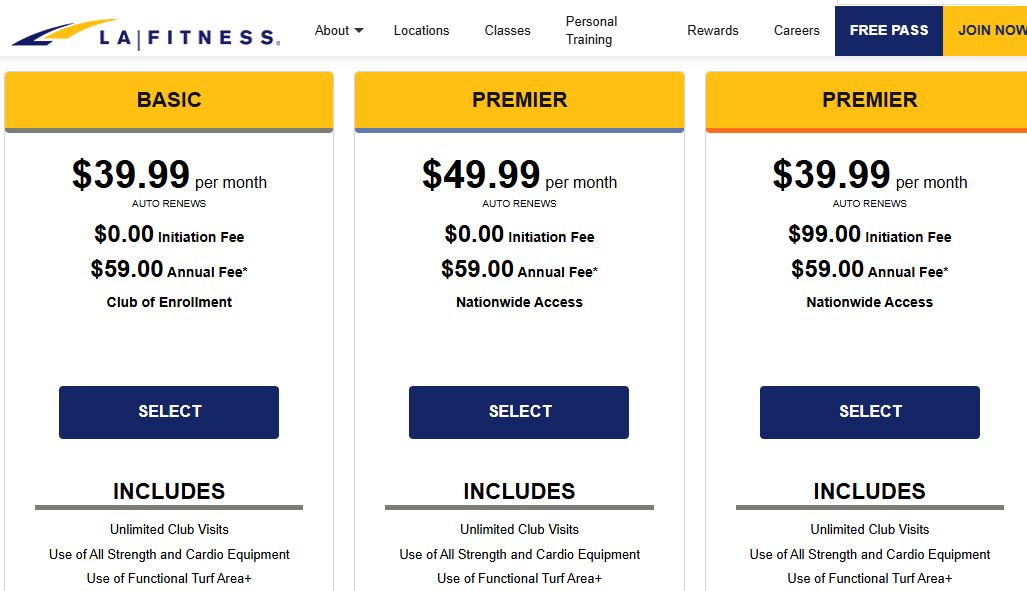Click the Rewards link
The width and height of the screenshot is (1027, 591).
click(x=712, y=30)
